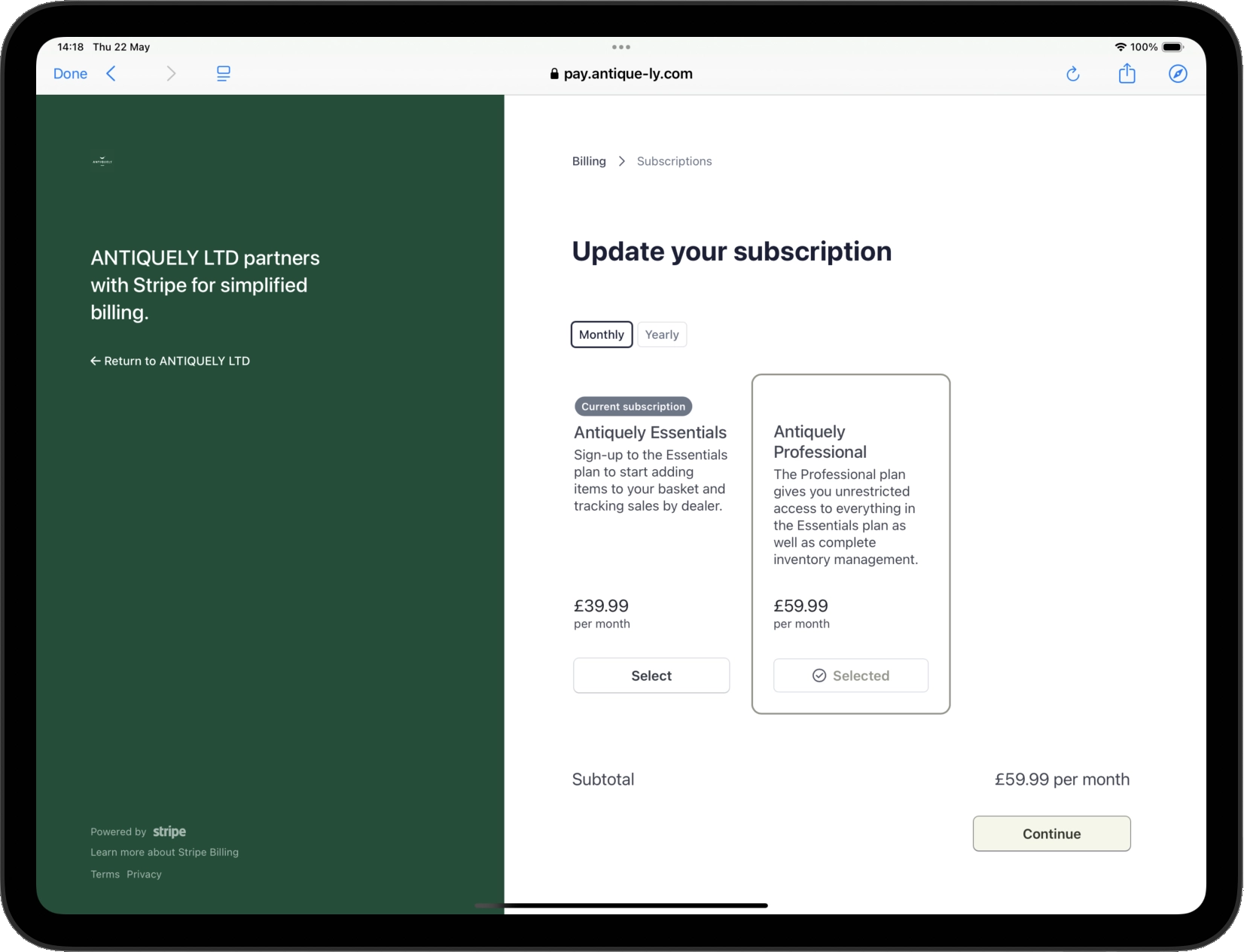Click the Selected button on Professional plan

pos(851,676)
